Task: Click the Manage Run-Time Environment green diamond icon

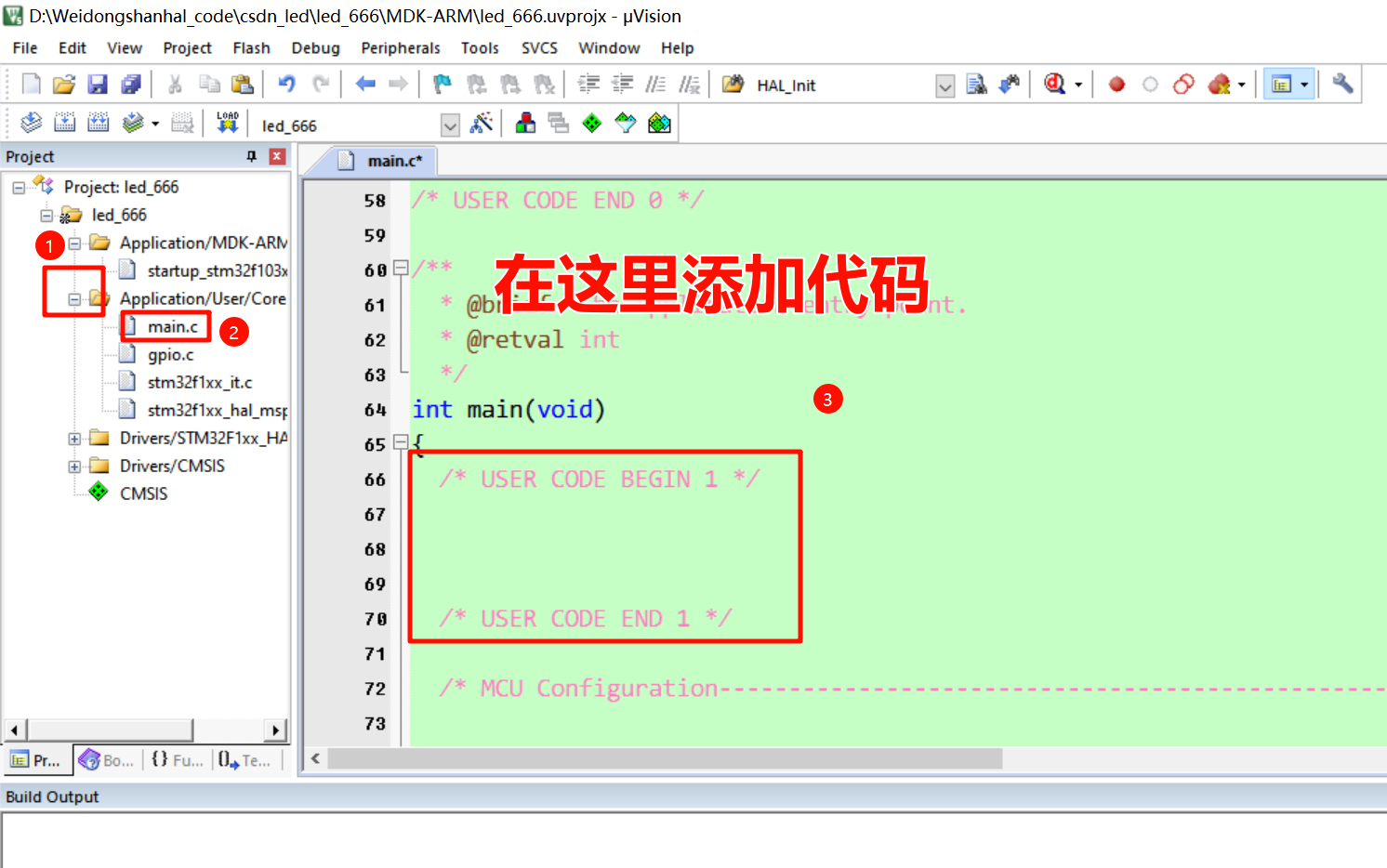Action: point(592,123)
